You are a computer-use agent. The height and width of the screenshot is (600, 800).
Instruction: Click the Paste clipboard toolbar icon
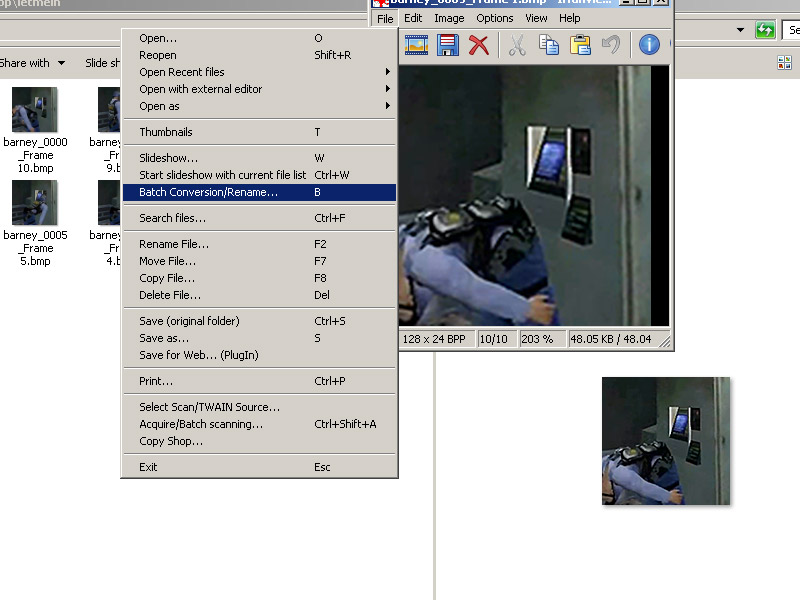[x=580, y=45]
